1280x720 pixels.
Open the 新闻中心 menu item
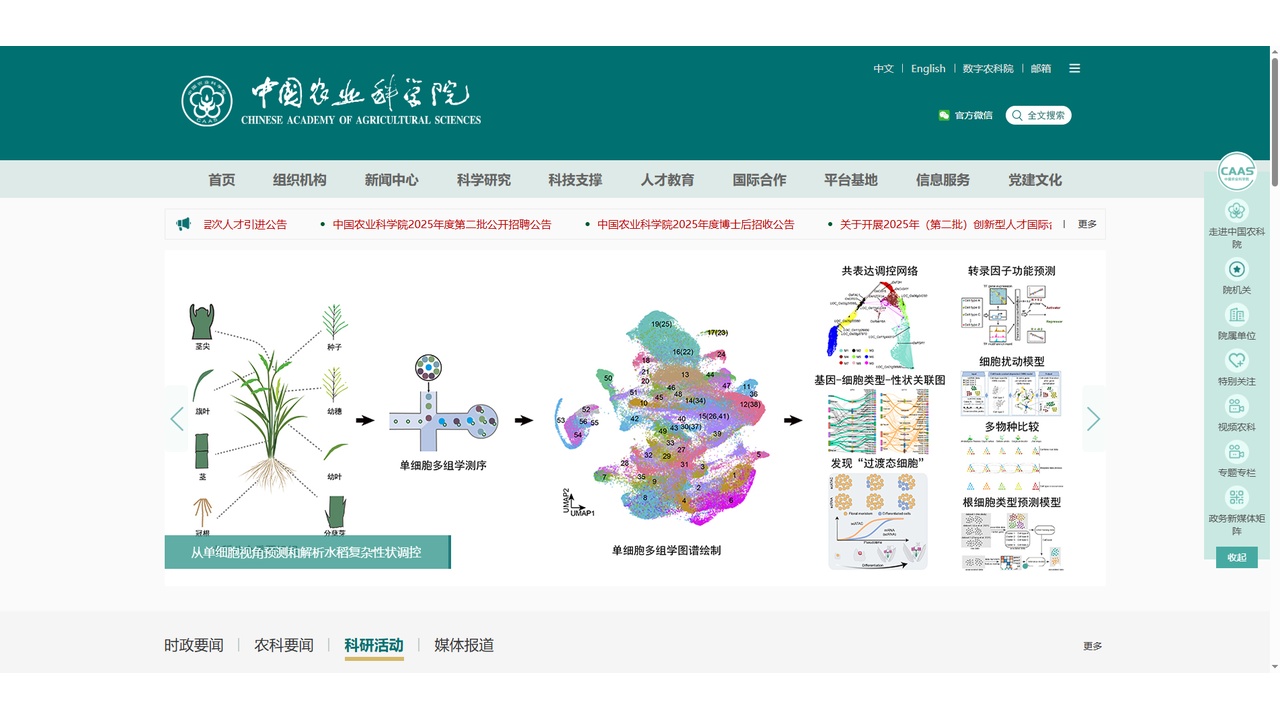tap(393, 180)
